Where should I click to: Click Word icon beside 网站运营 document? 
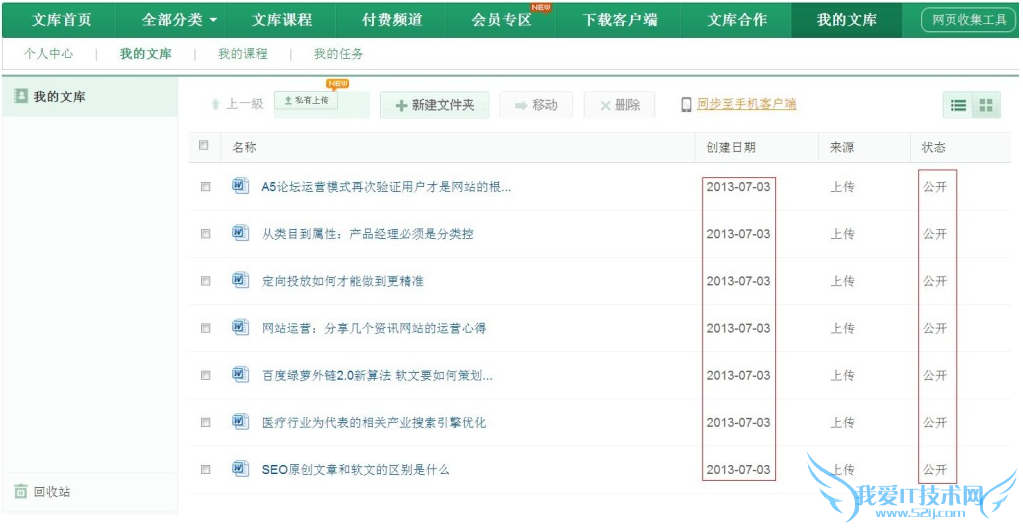click(x=240, y=327)
